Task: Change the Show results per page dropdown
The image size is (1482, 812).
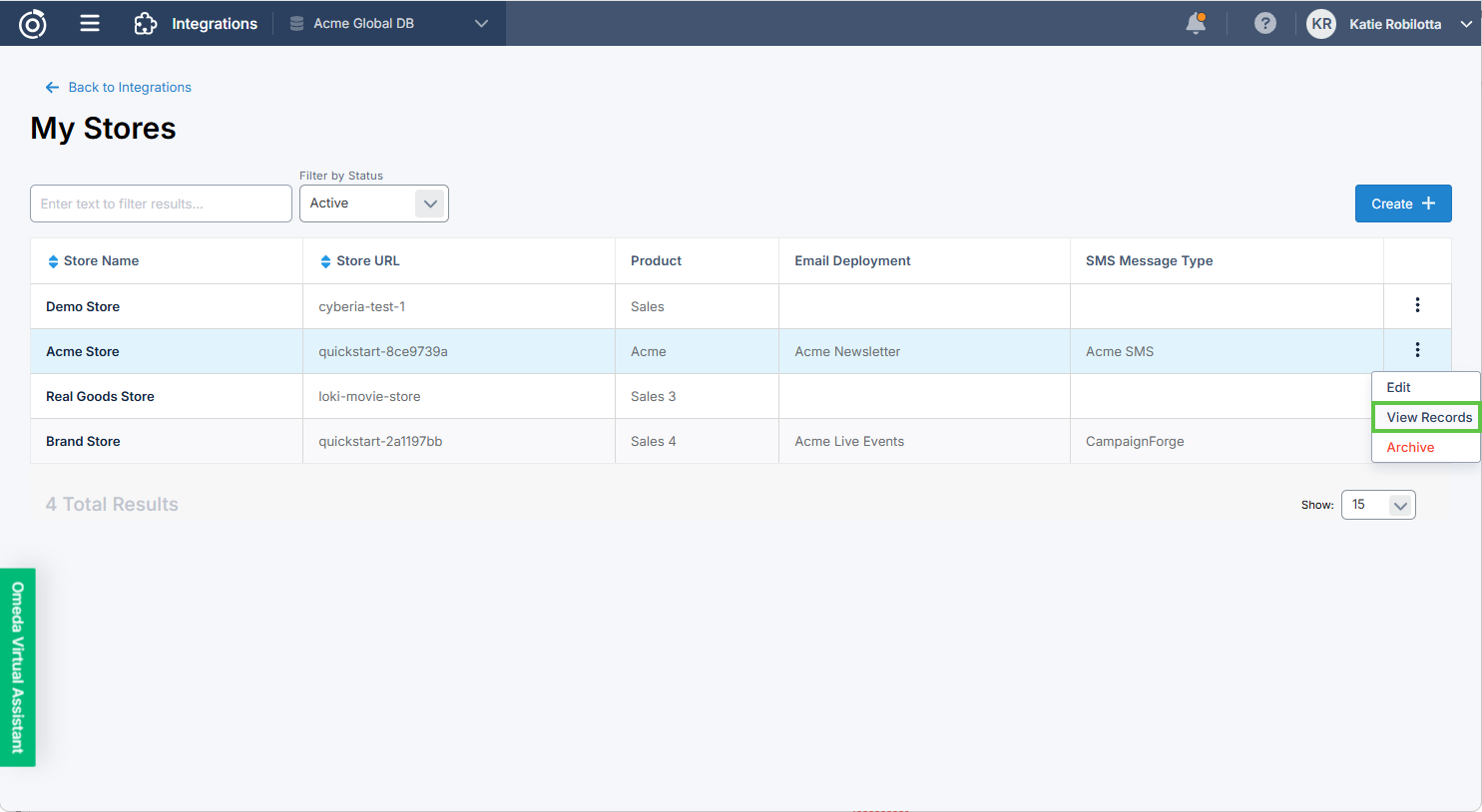Action: (x=1377, y=505)
